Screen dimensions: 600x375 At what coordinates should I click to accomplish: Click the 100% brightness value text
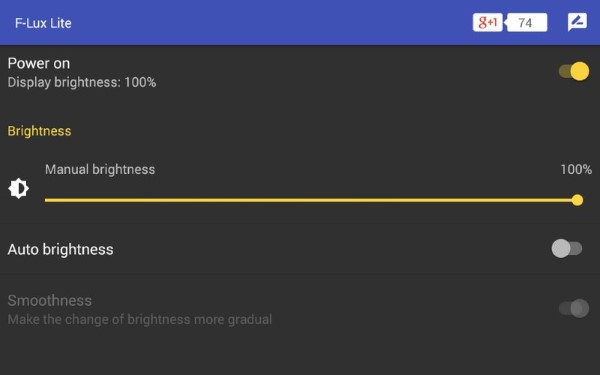coord(576,170)
